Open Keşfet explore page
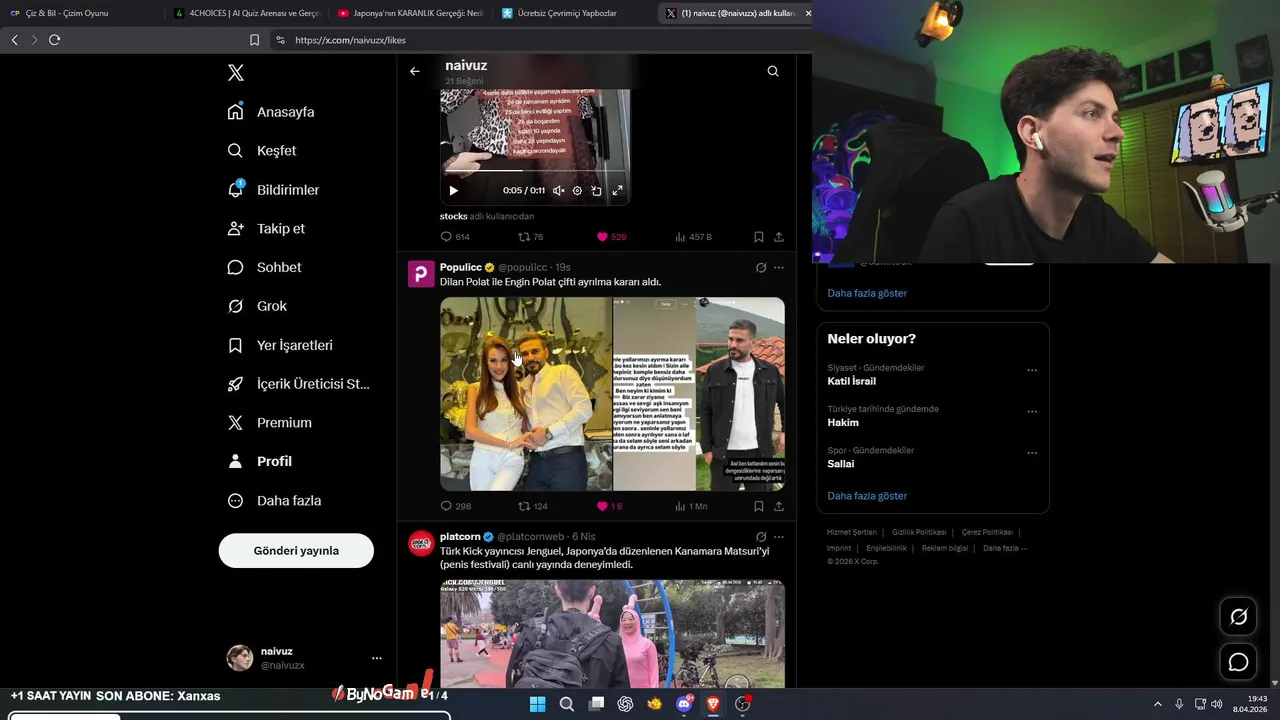1280x720 pixels. [262, 151]
